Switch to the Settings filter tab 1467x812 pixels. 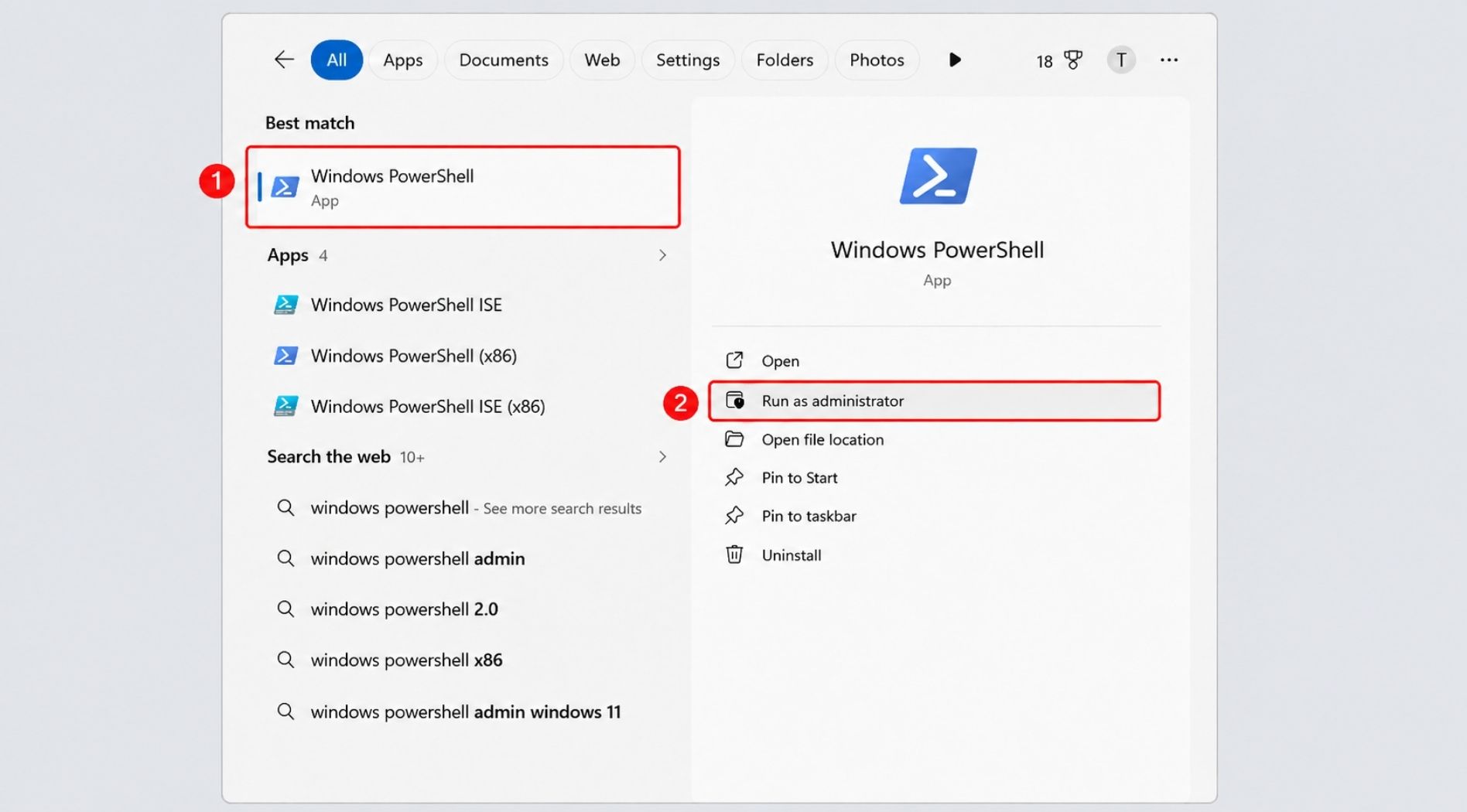coord(688,60)
